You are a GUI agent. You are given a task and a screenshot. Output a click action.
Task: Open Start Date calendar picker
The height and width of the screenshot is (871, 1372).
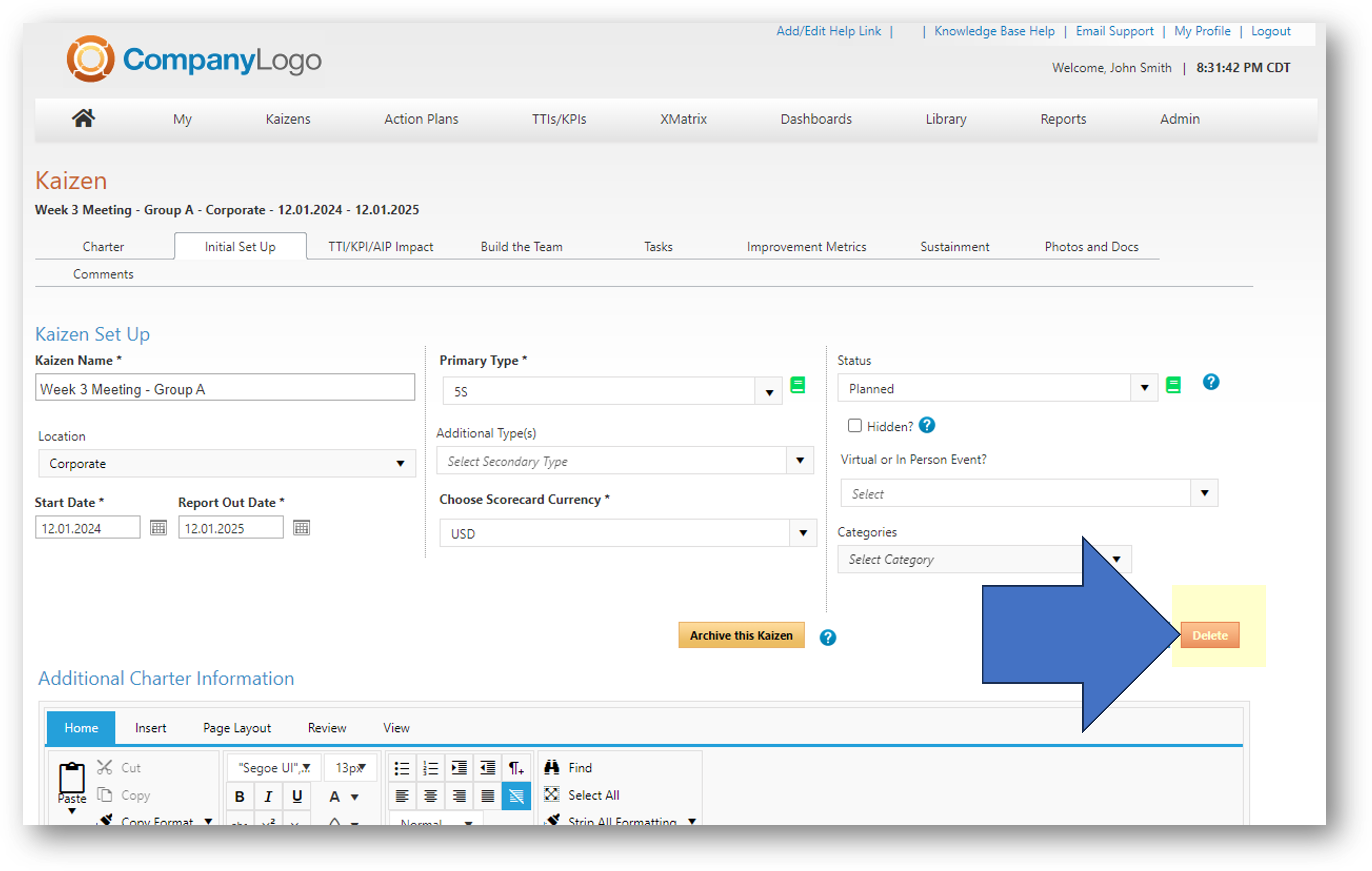click(x=158, y=528)
